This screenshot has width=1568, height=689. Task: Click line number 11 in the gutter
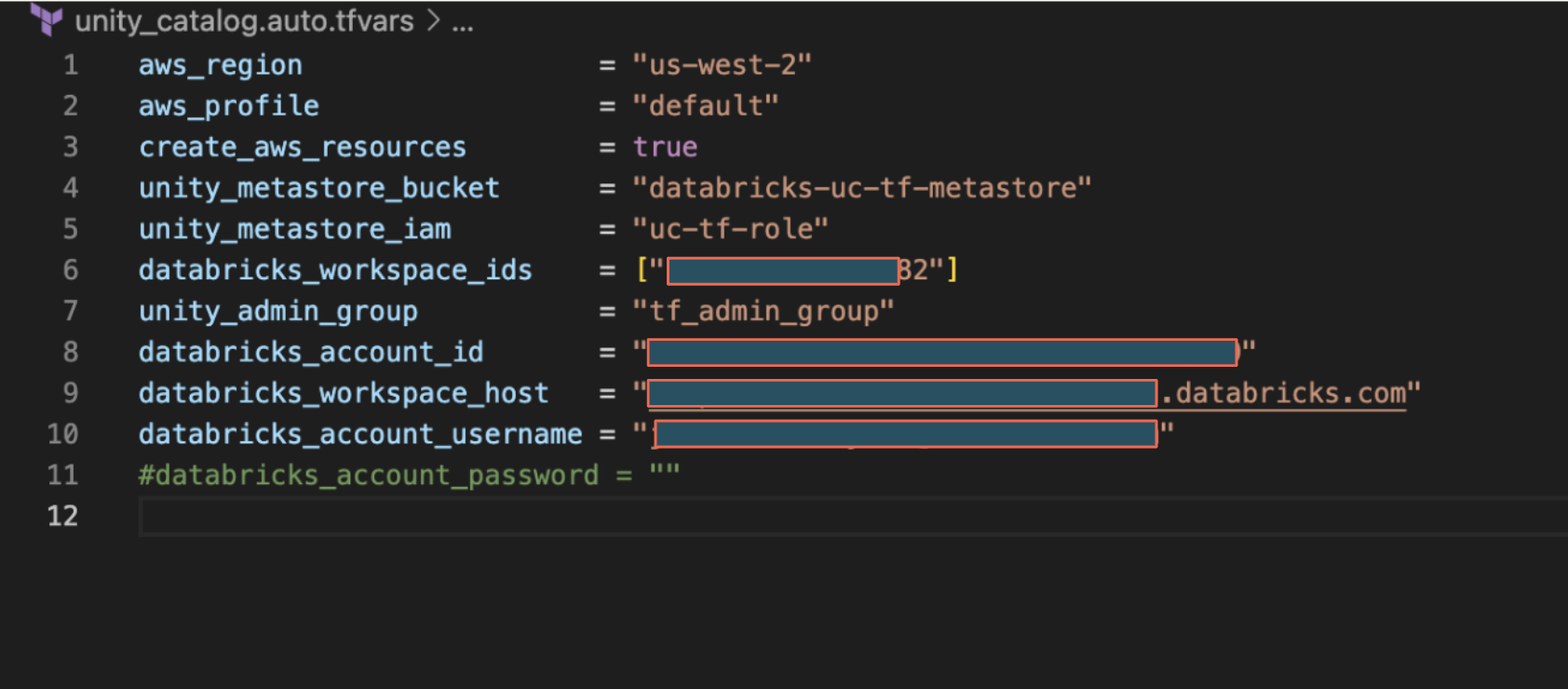point(62,475)
